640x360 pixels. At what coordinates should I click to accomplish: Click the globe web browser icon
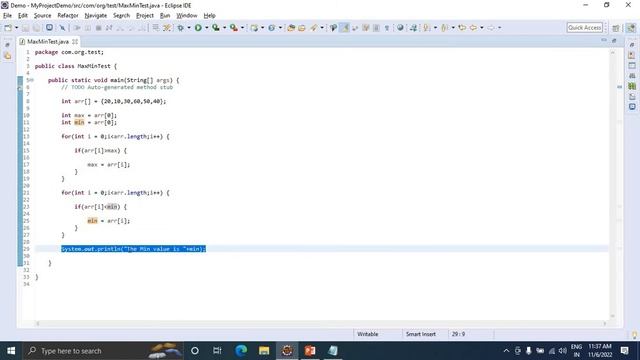pyautogui.click(x=400, y=28)
